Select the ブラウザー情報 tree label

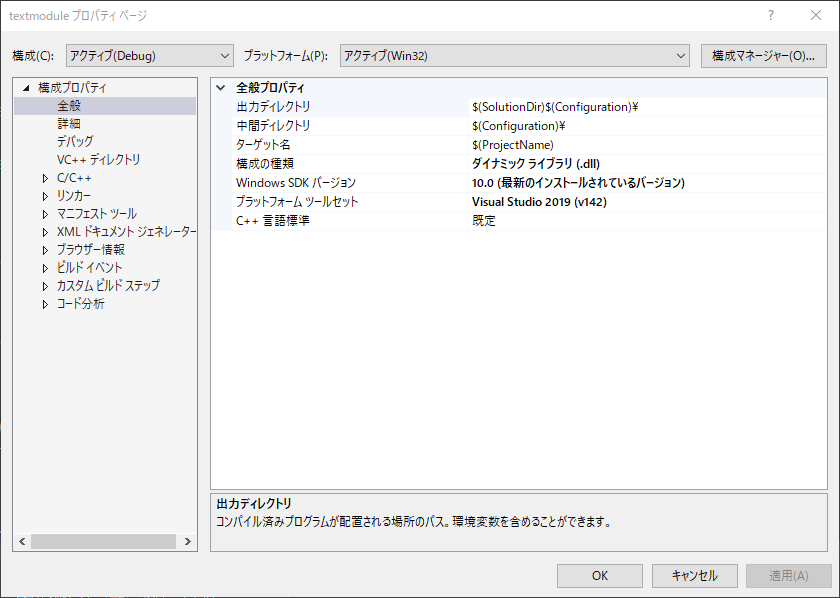click(91, 250)
